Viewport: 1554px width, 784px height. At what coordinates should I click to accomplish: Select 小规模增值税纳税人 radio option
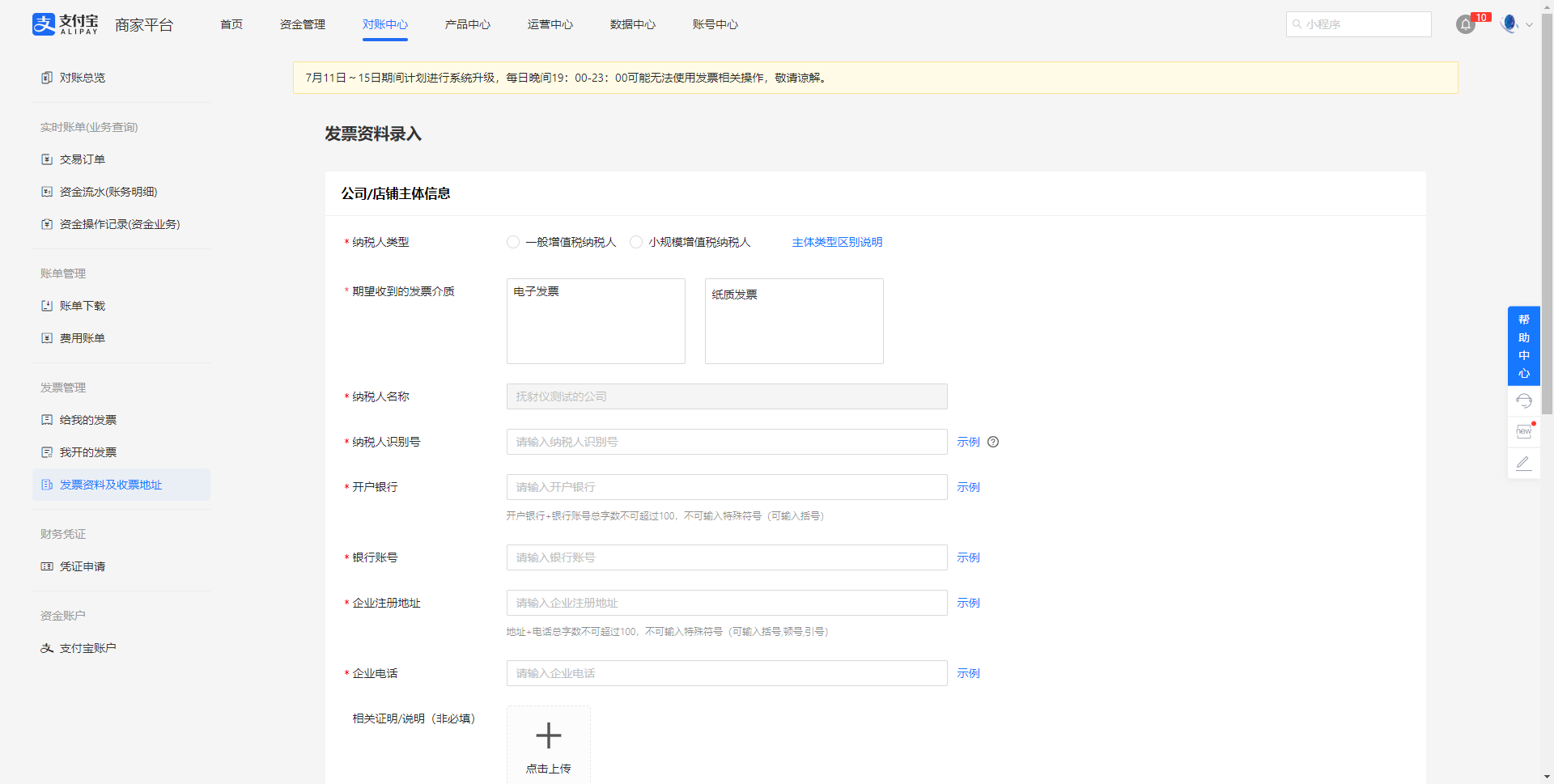click(x=636, y=242)
